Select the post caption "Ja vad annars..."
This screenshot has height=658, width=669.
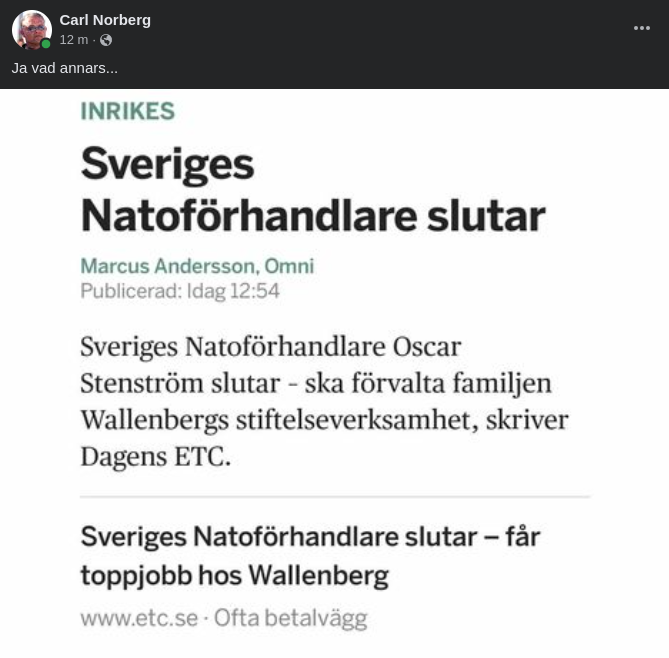click(x=65, y=68)
